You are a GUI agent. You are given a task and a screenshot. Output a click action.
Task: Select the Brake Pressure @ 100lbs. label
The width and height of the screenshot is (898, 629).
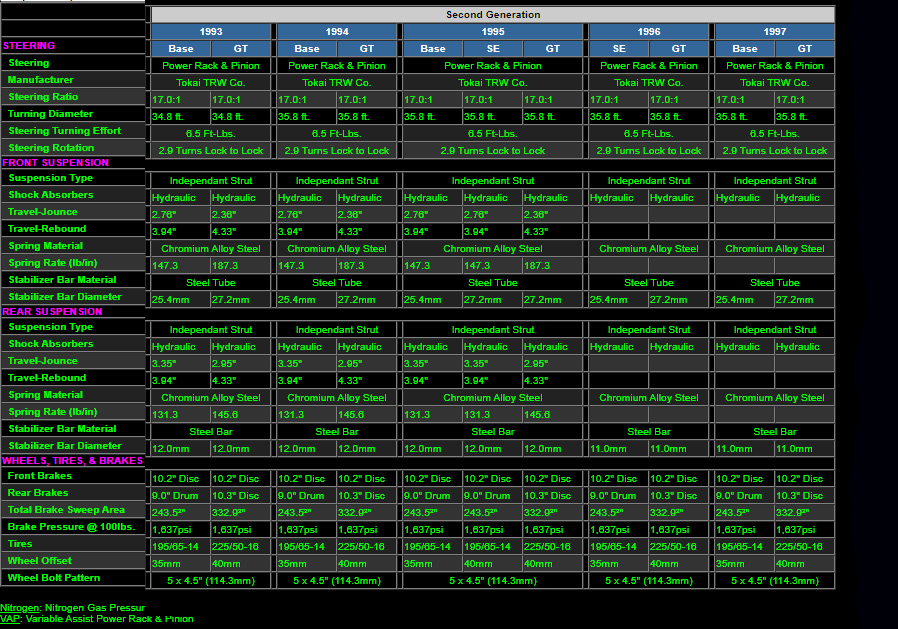coord(71,526)
